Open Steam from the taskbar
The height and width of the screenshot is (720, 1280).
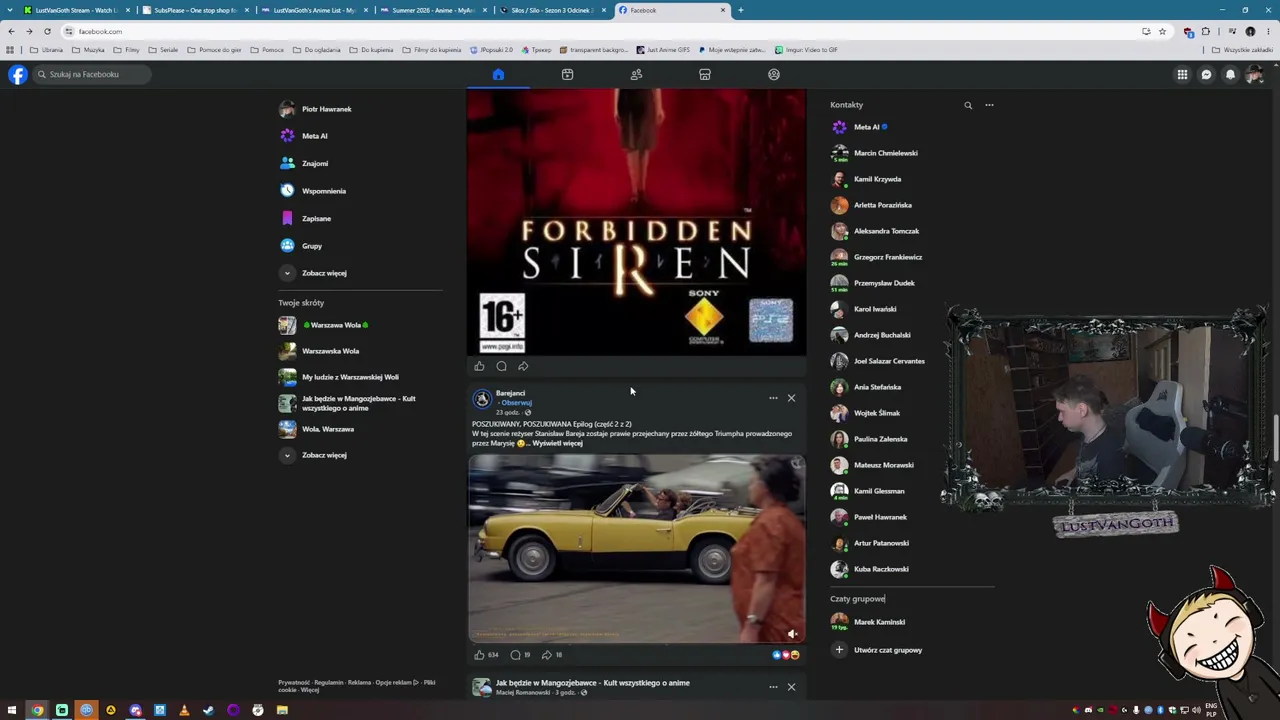(208, 710)
